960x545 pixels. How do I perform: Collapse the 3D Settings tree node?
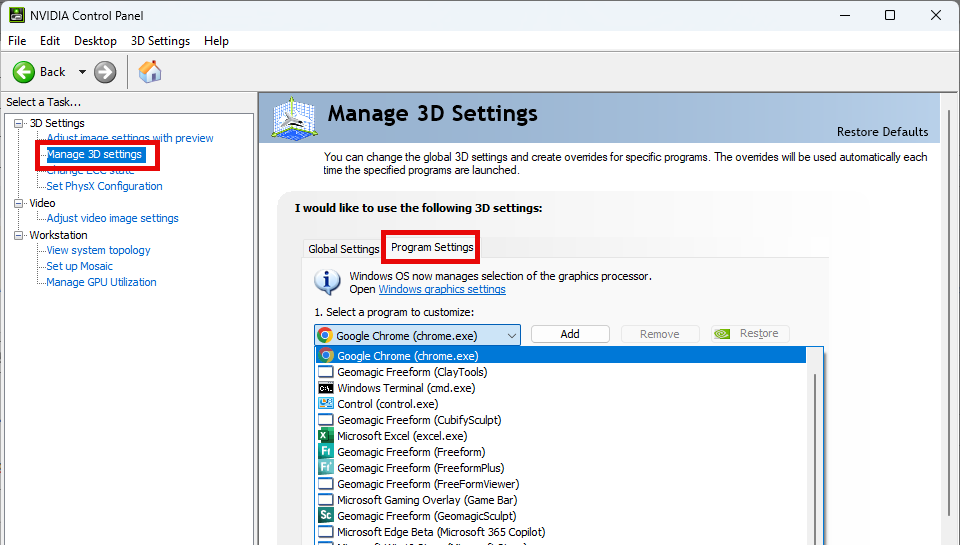click(19, 123)
